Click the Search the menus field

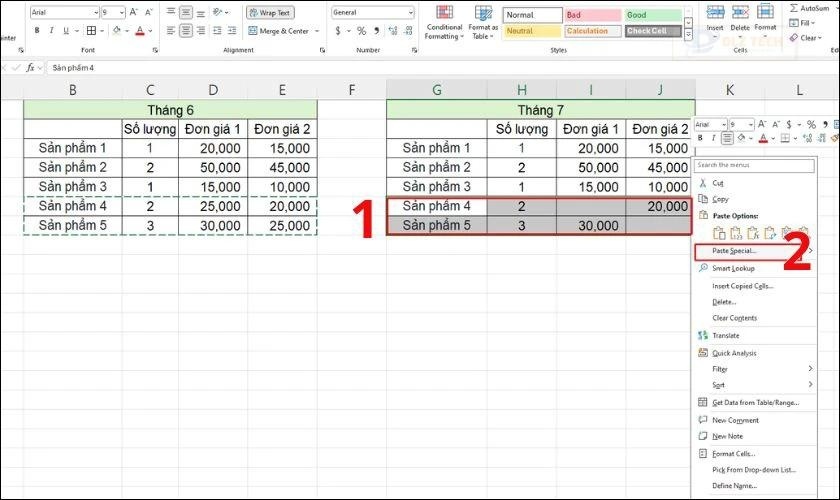click(754, 165)
